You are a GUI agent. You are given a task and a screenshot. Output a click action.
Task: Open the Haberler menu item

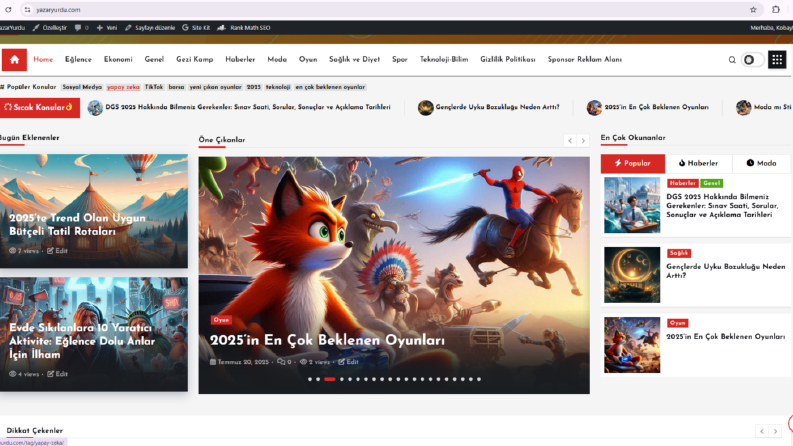point(240,60)
